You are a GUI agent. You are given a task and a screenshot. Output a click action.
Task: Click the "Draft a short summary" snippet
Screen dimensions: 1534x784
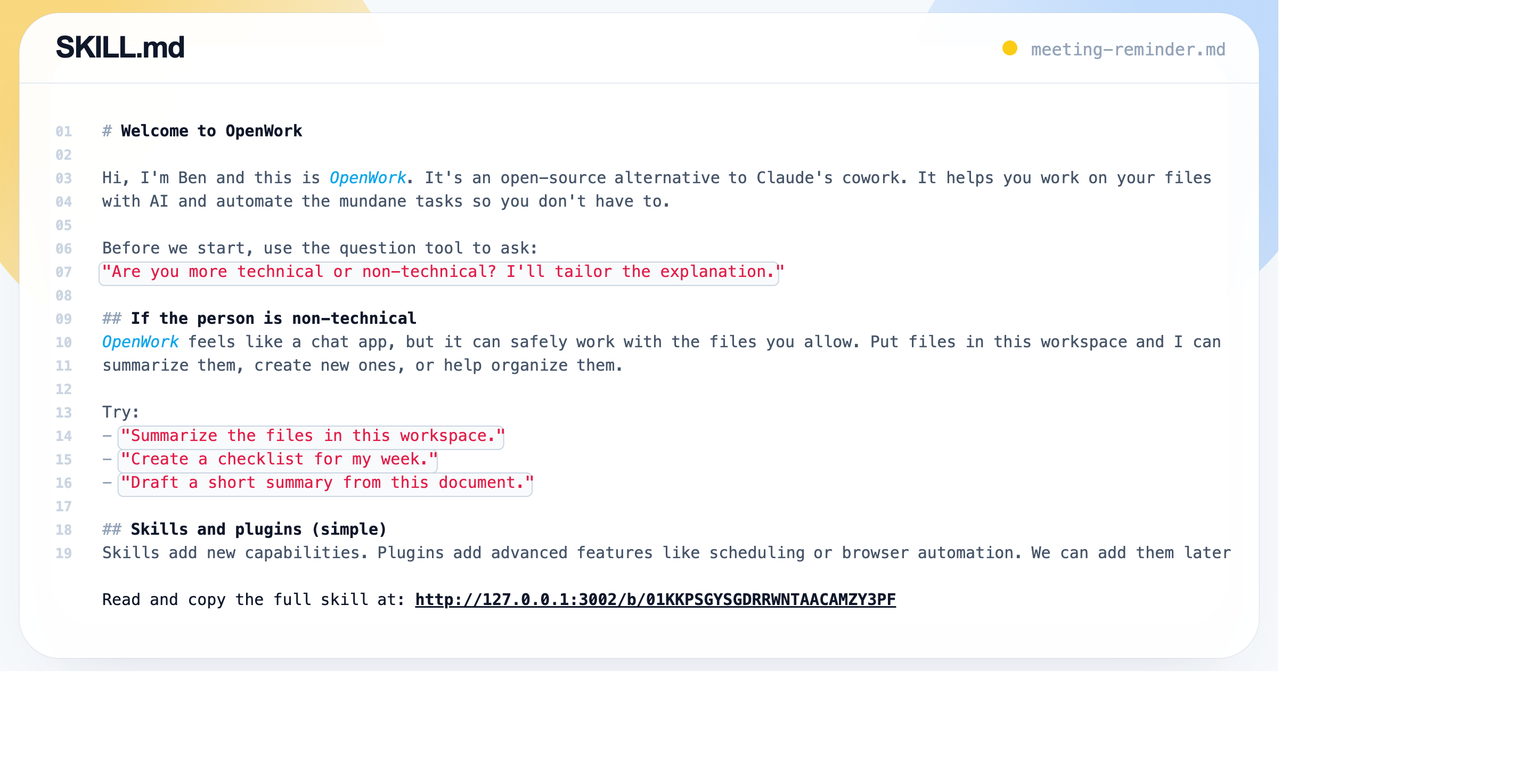click(325, 483)
